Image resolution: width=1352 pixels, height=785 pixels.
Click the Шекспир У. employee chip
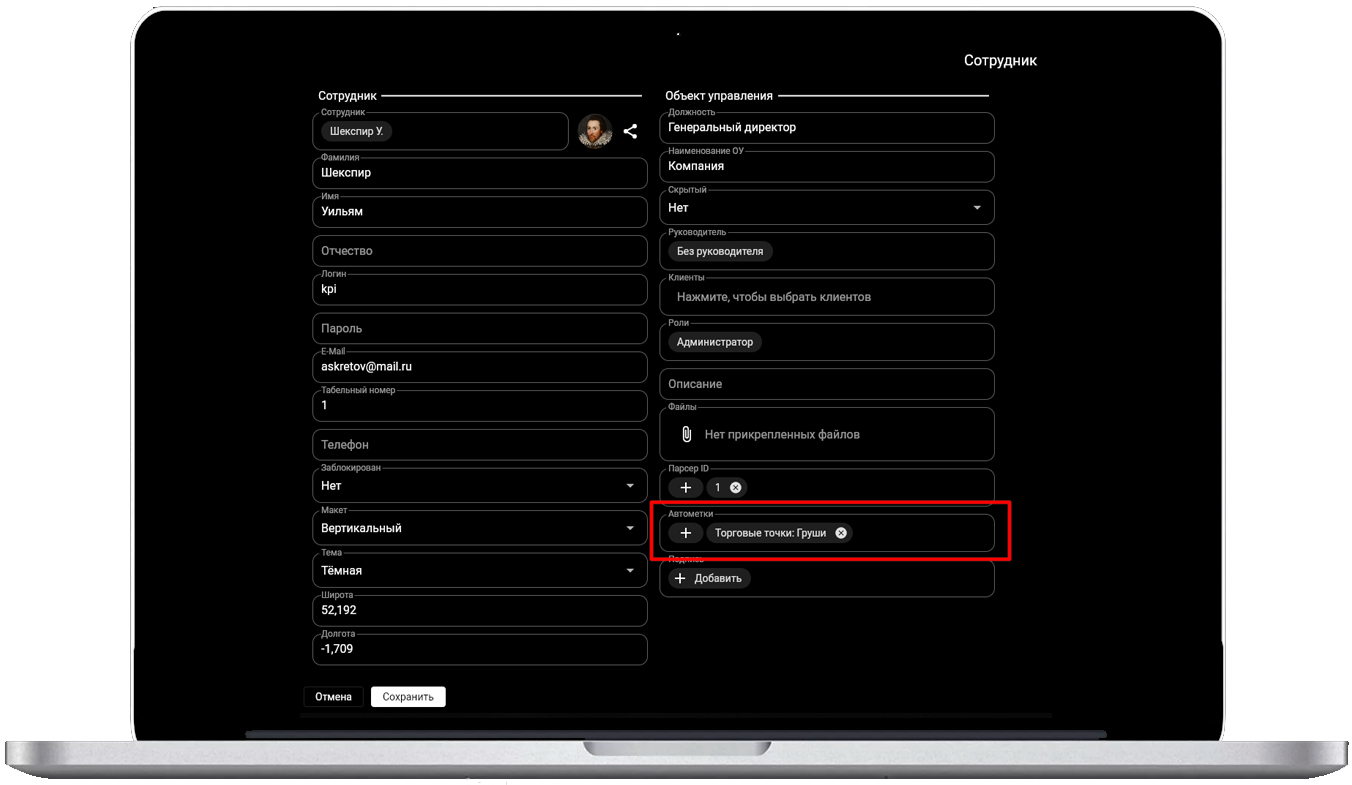[x=356, y=131]
